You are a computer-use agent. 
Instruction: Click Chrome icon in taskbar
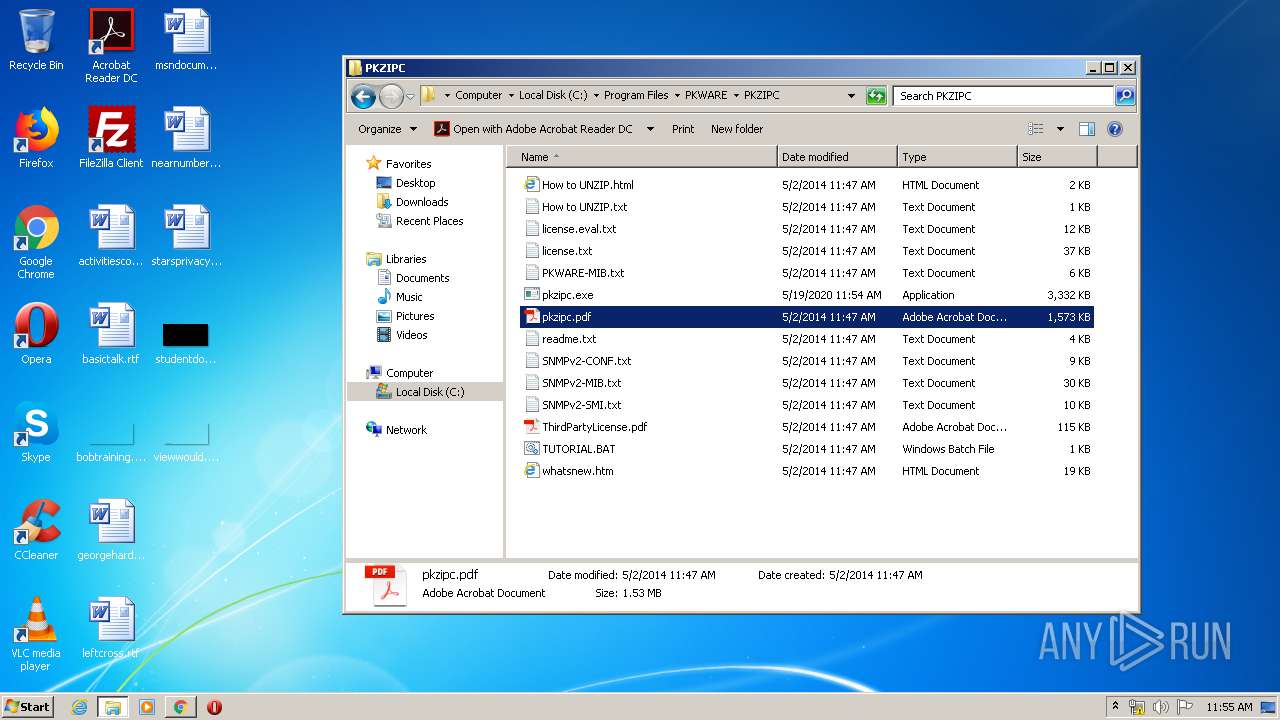[x=180, y=707]
